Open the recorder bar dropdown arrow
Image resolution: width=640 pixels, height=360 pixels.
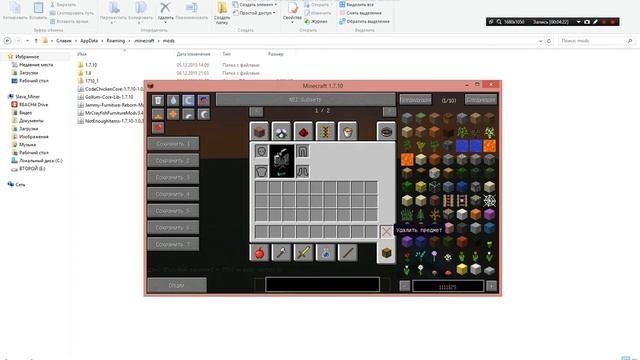coord(578,22)
